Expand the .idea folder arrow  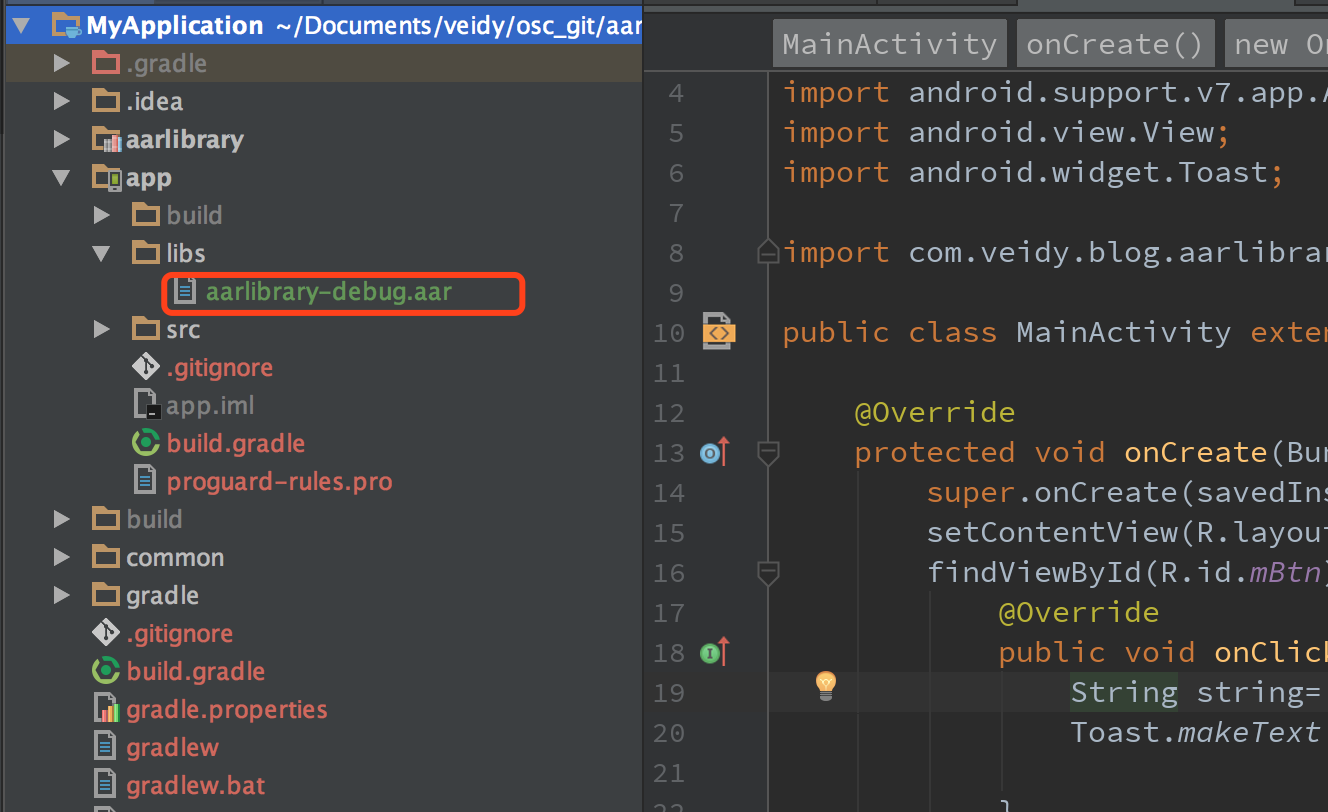click(x=62, y=102)
